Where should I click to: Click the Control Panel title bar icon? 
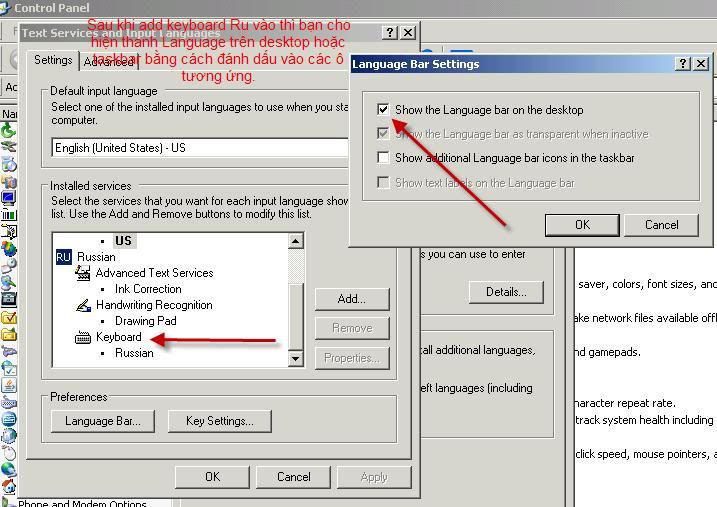[6, 8]
